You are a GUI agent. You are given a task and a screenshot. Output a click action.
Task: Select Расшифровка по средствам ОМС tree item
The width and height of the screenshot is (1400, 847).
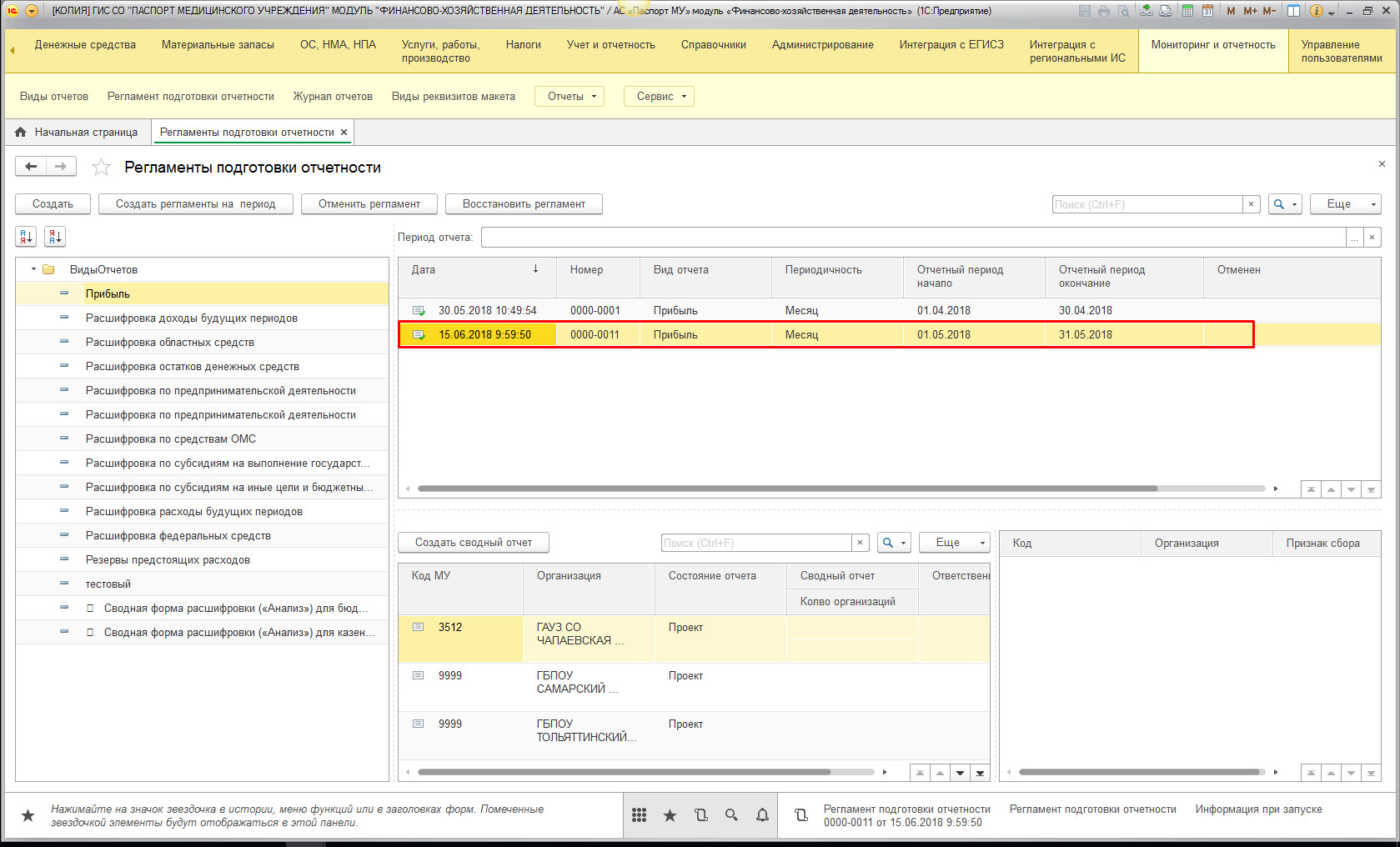pos(170,439)
